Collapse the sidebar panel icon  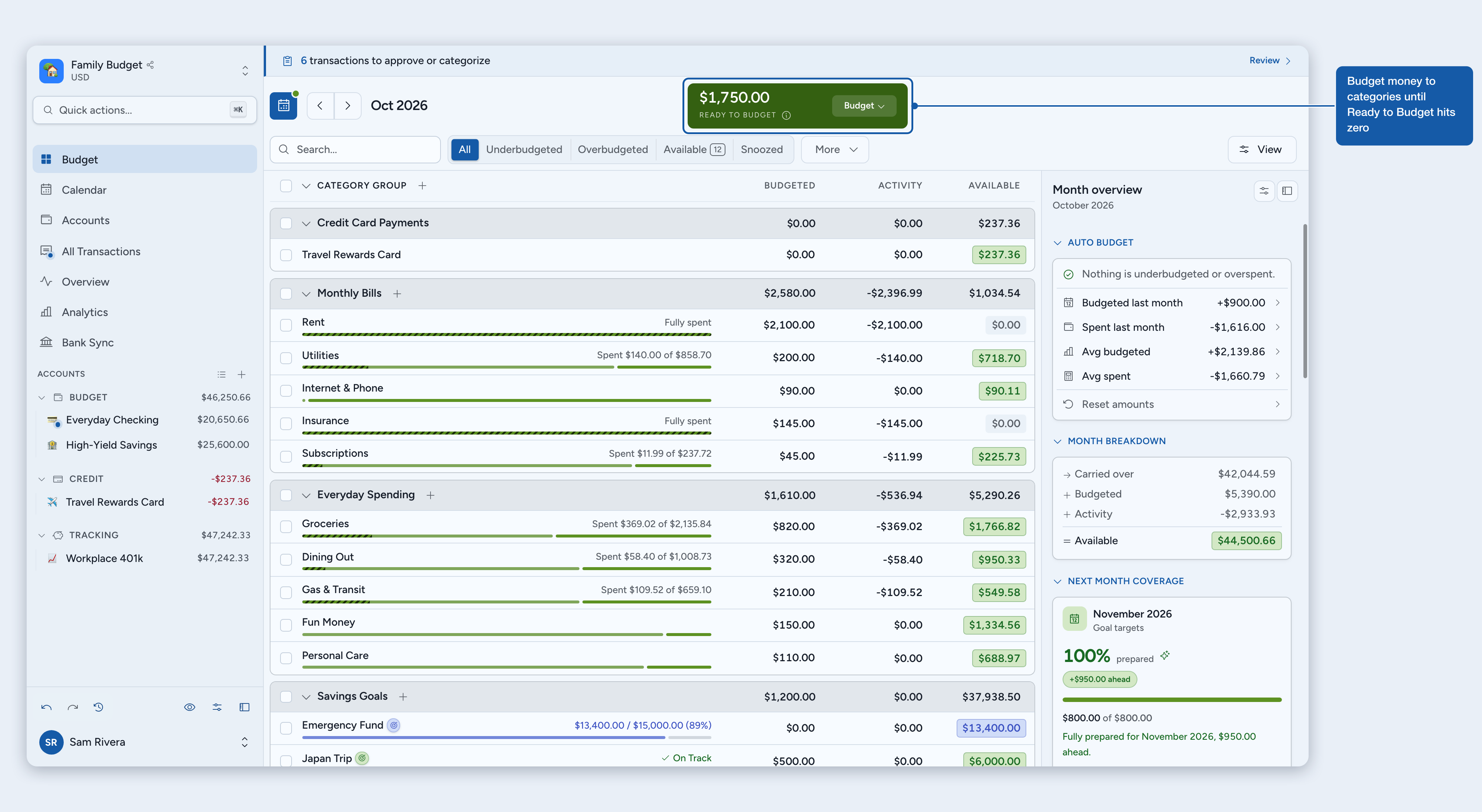pyautogui.click(x=245, y=707)
